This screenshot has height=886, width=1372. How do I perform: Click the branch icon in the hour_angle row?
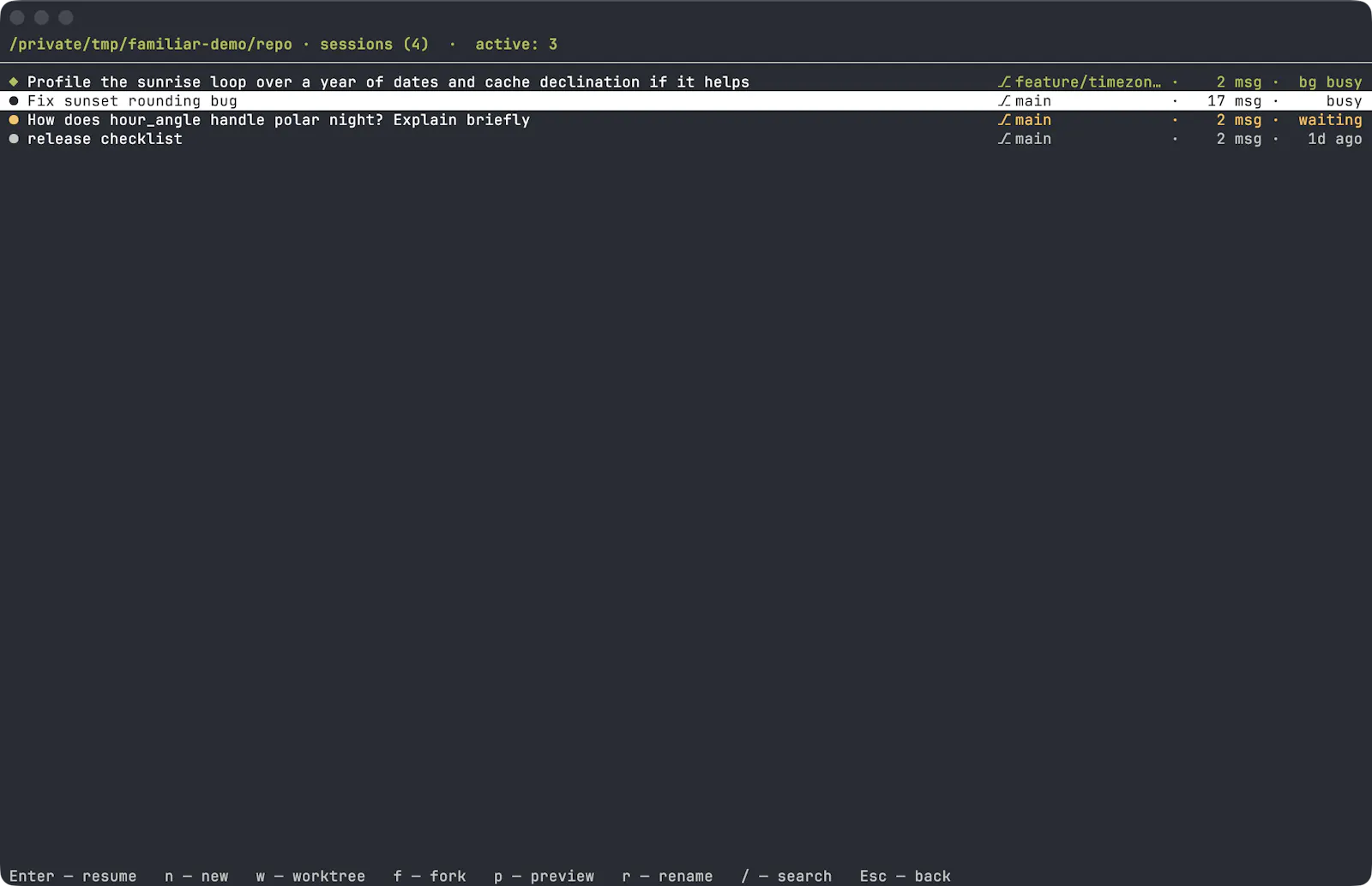pyautogui.click(x=1004, y=119)
